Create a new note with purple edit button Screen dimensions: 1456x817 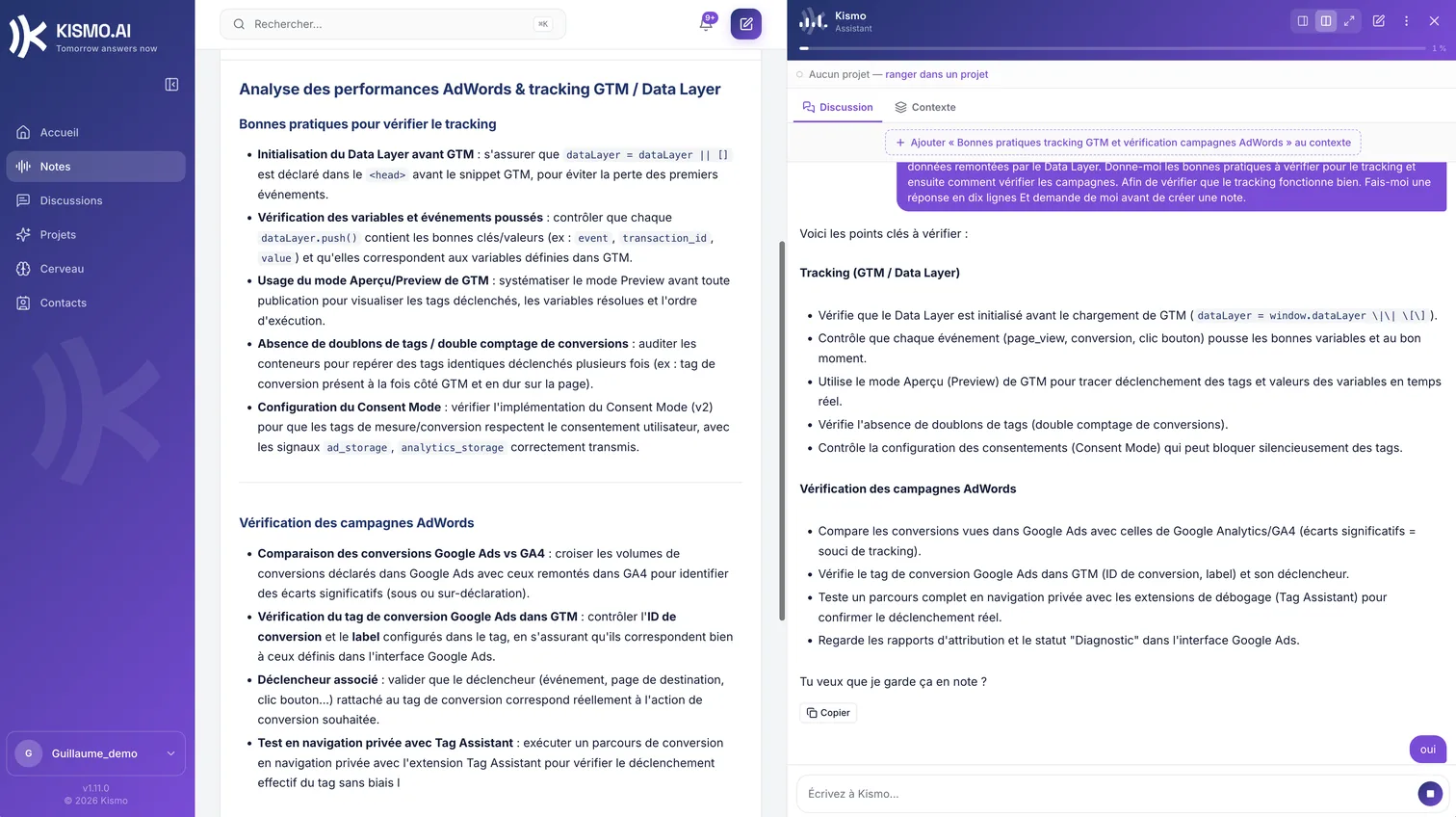(746, 24)
